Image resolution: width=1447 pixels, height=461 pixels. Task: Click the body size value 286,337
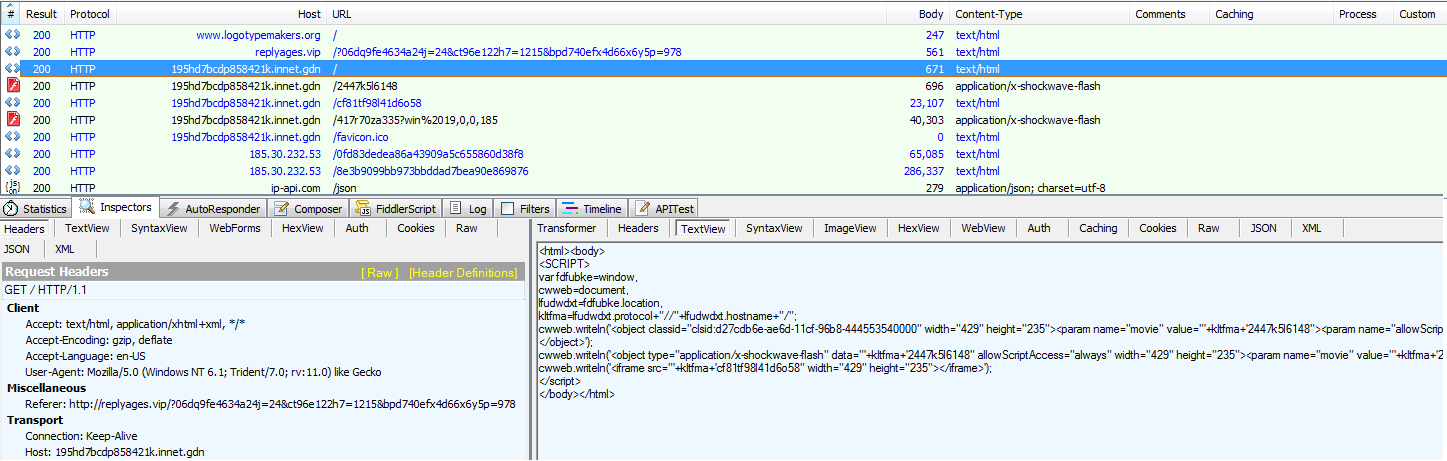pyautogui.click(x=923, y=171)
